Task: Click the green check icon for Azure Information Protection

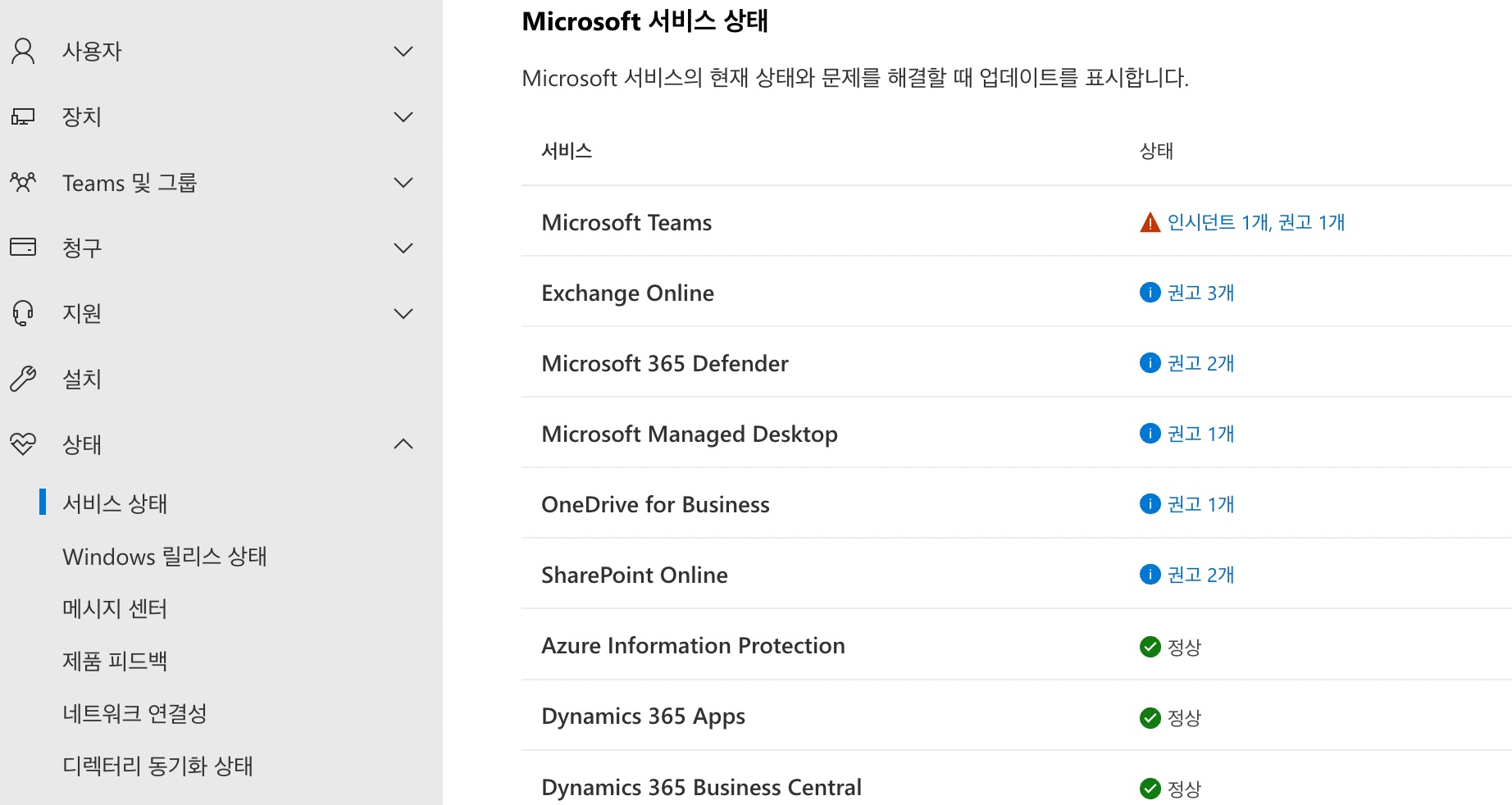Action: click(x=1150, y=647)
